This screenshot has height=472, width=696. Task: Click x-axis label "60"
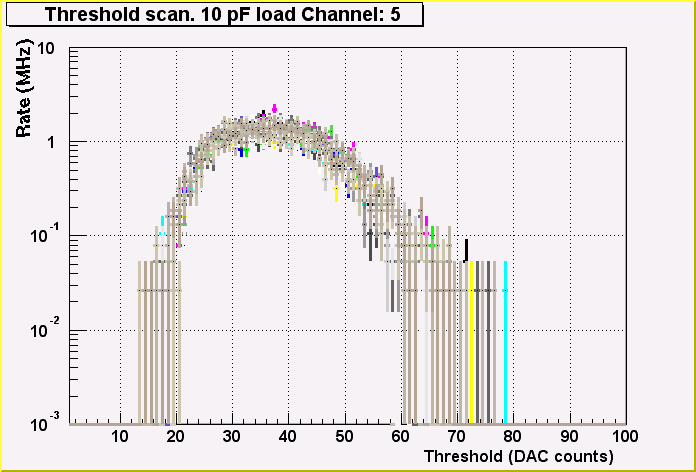[x=401, y=436]
